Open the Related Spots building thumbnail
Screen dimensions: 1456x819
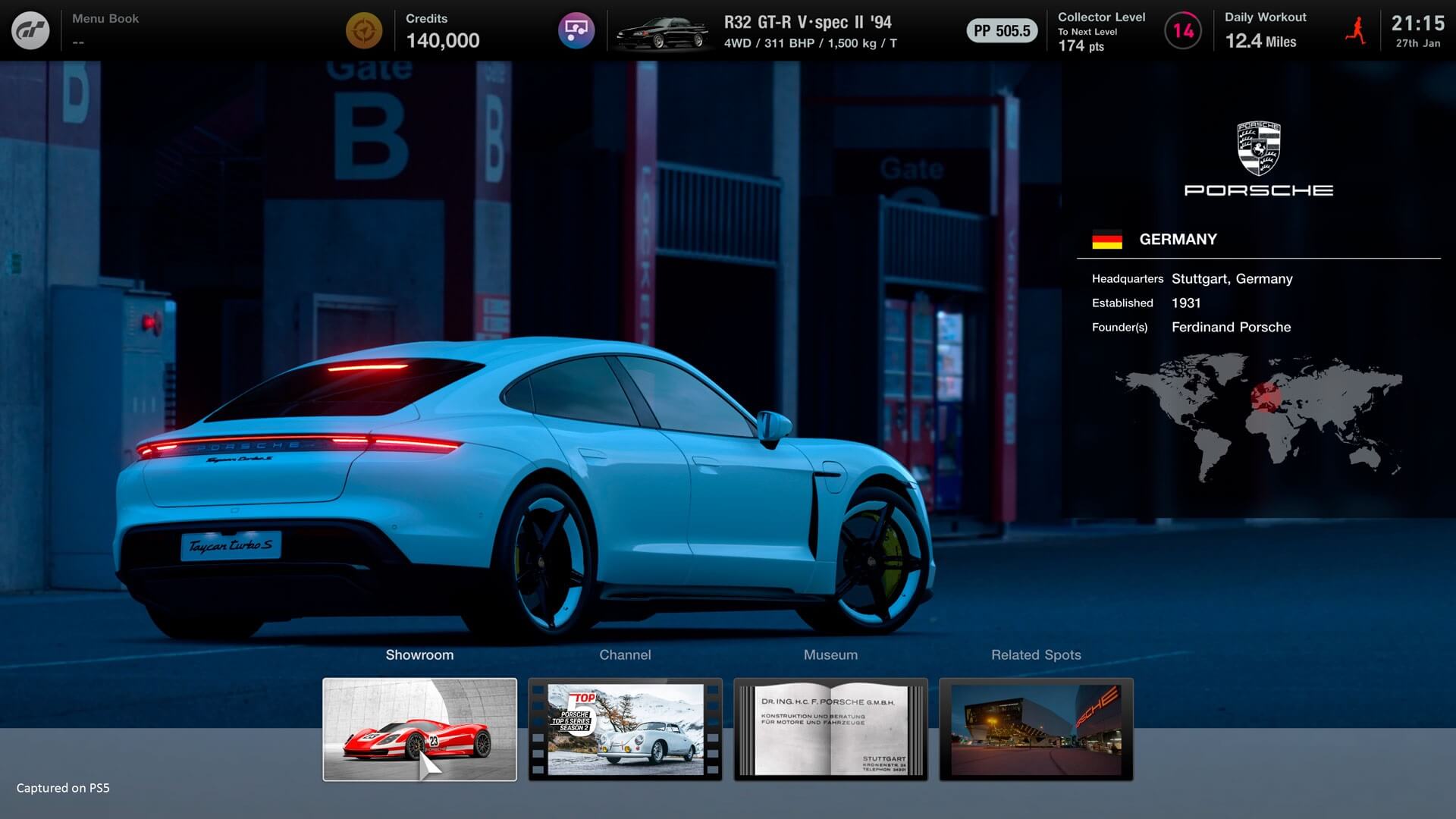(1036, 729)
